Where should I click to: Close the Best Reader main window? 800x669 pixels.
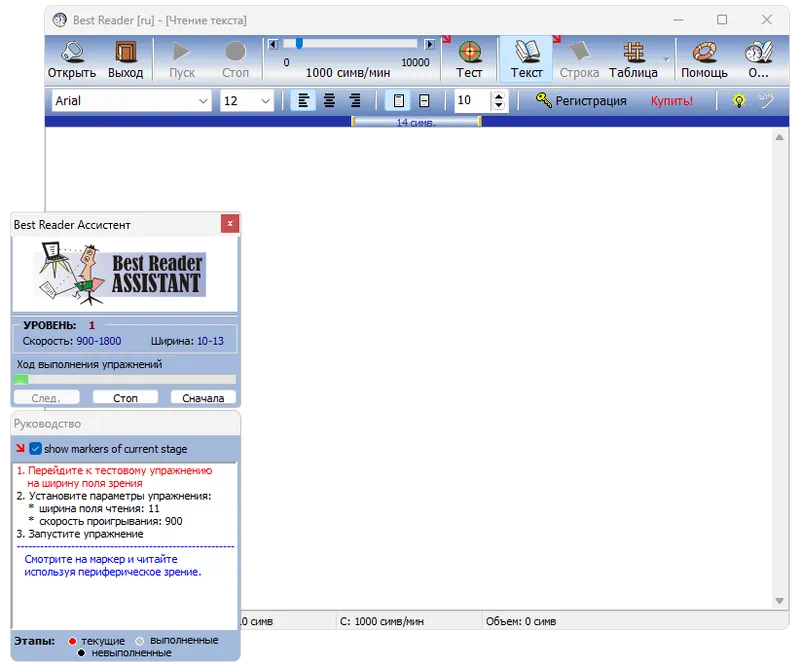click(766, 20)
